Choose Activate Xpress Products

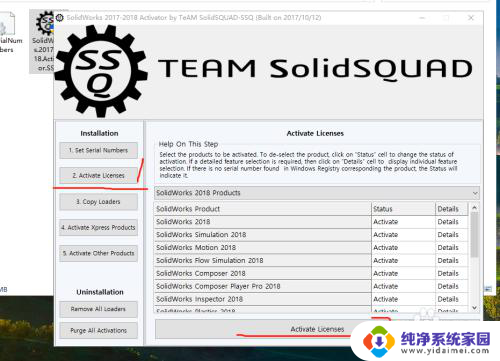tap(98, 228)
